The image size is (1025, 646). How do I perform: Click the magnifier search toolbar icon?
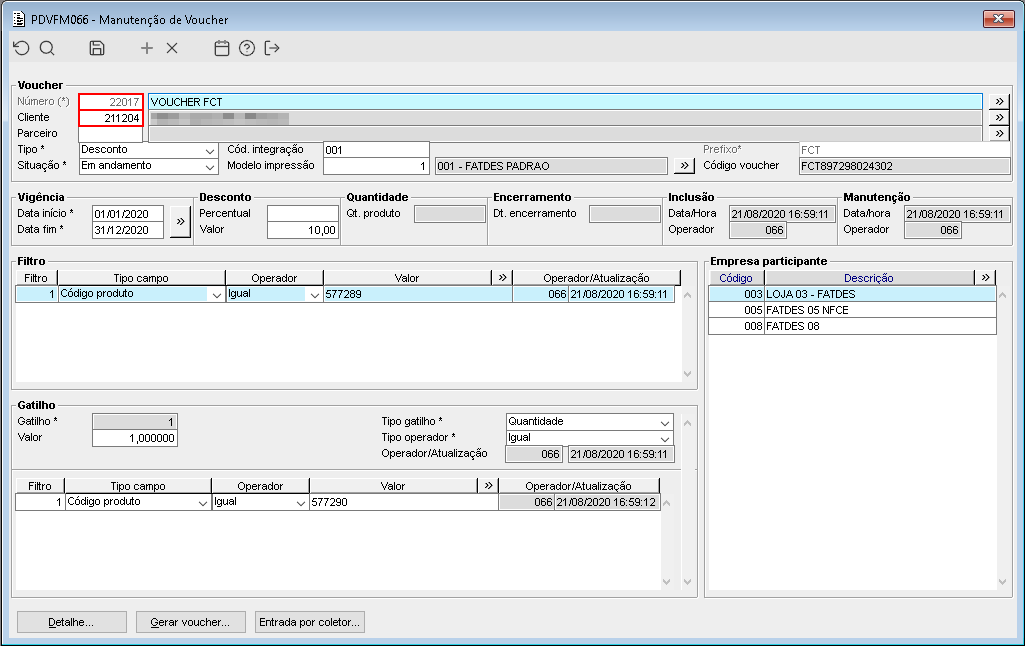[47, 48]
